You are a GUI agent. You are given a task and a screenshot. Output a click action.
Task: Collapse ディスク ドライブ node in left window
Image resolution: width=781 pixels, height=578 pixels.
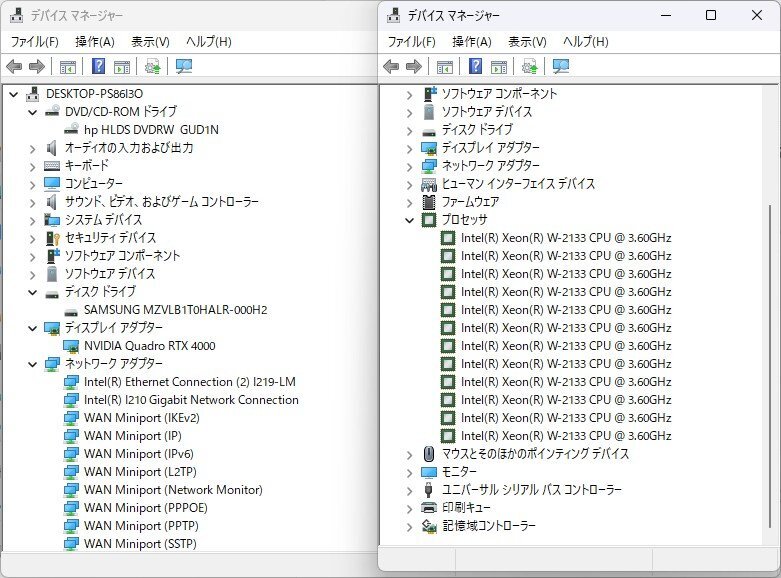point(32,292)
